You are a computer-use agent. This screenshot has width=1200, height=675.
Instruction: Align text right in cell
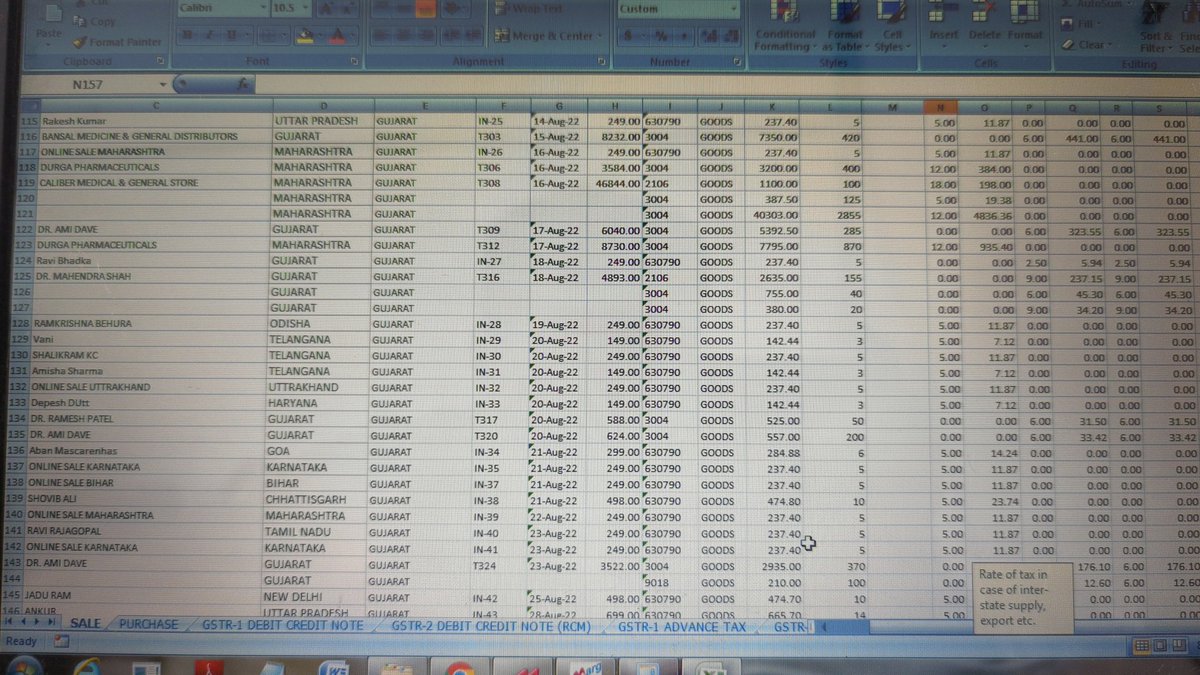pos(428,36)
